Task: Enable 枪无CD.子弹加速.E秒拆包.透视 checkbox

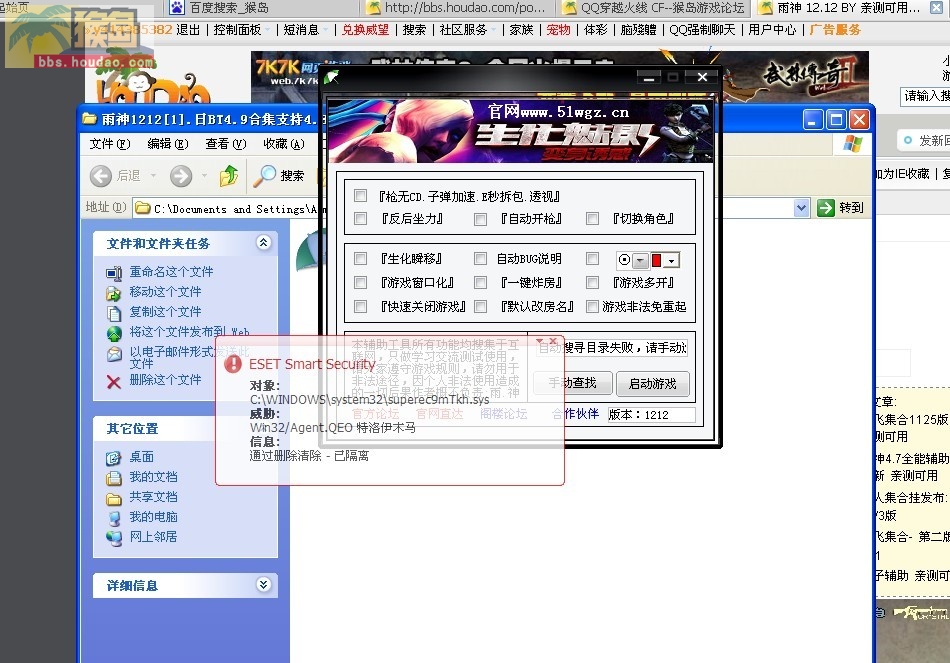Action: click(360, 196)
